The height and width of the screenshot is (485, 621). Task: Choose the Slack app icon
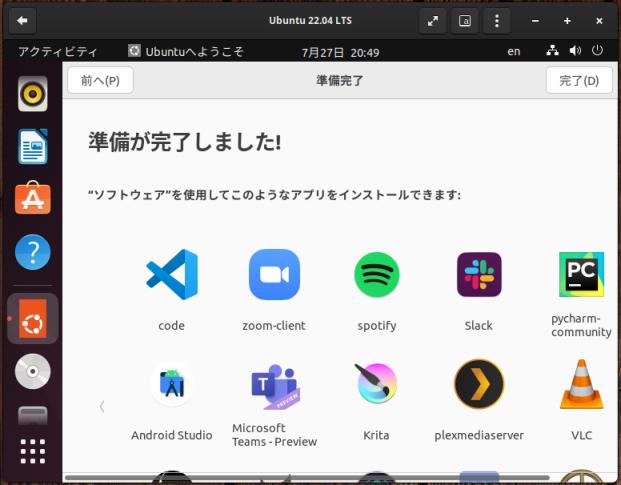point(479,274)
